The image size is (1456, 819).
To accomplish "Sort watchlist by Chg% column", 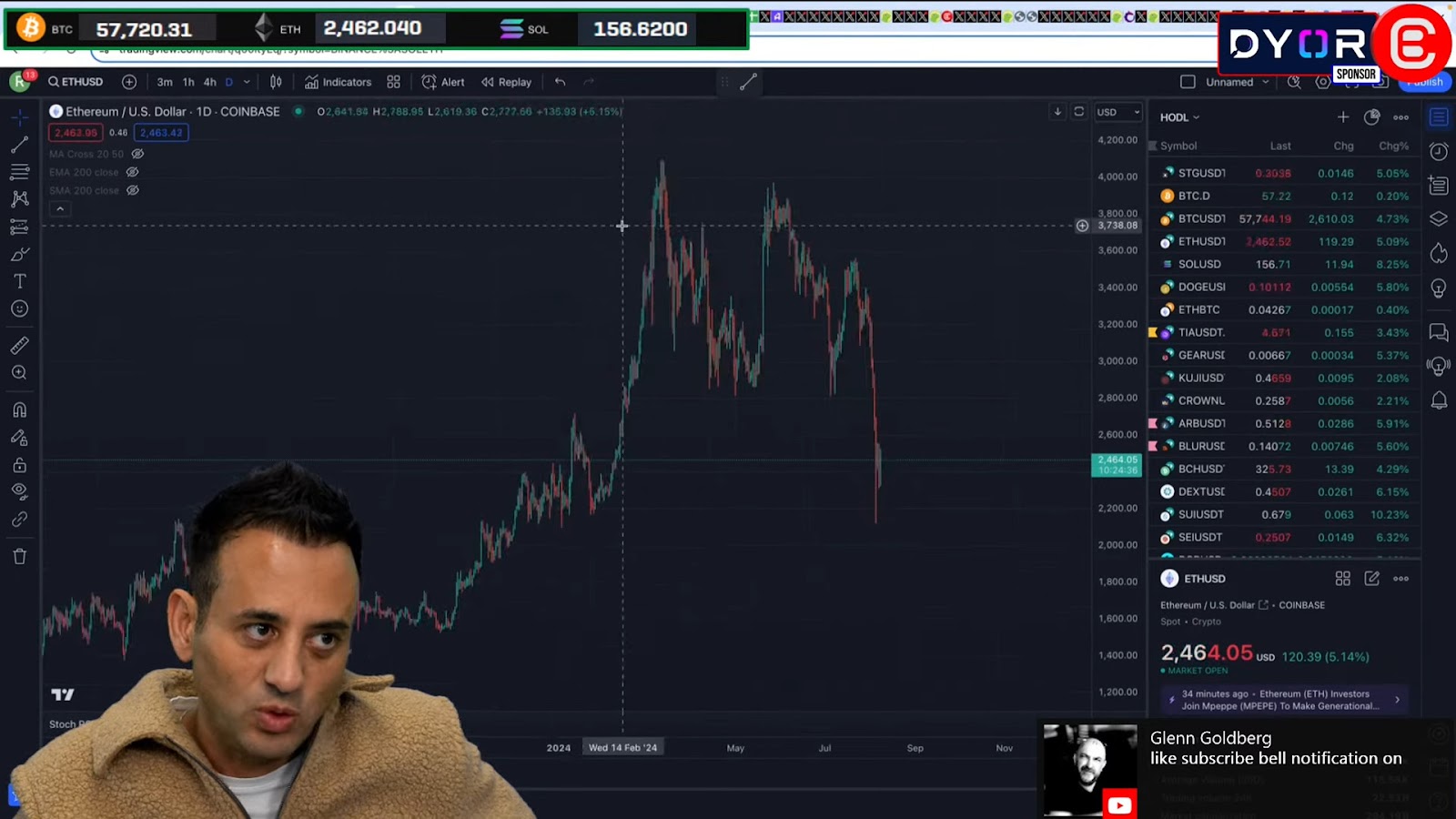I will tap(1393, 146).
